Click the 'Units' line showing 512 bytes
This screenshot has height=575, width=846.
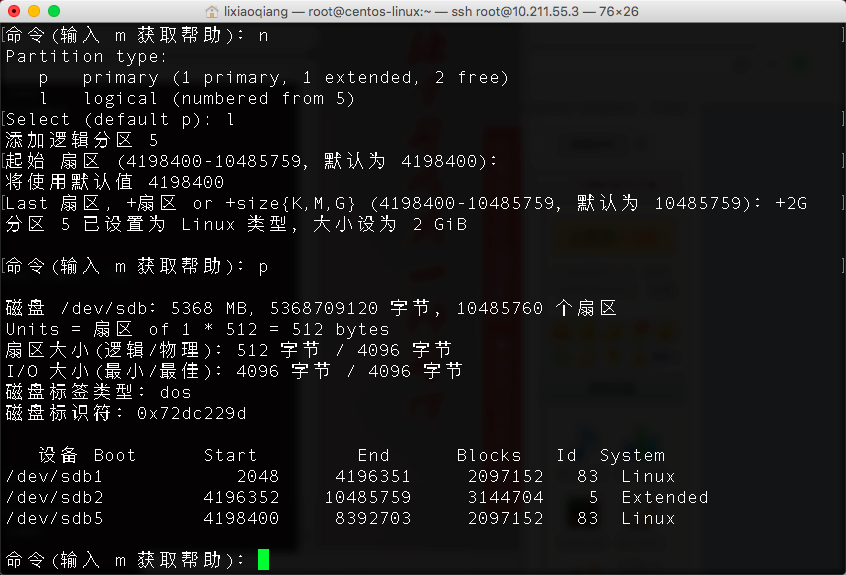(x=197, y=329)
